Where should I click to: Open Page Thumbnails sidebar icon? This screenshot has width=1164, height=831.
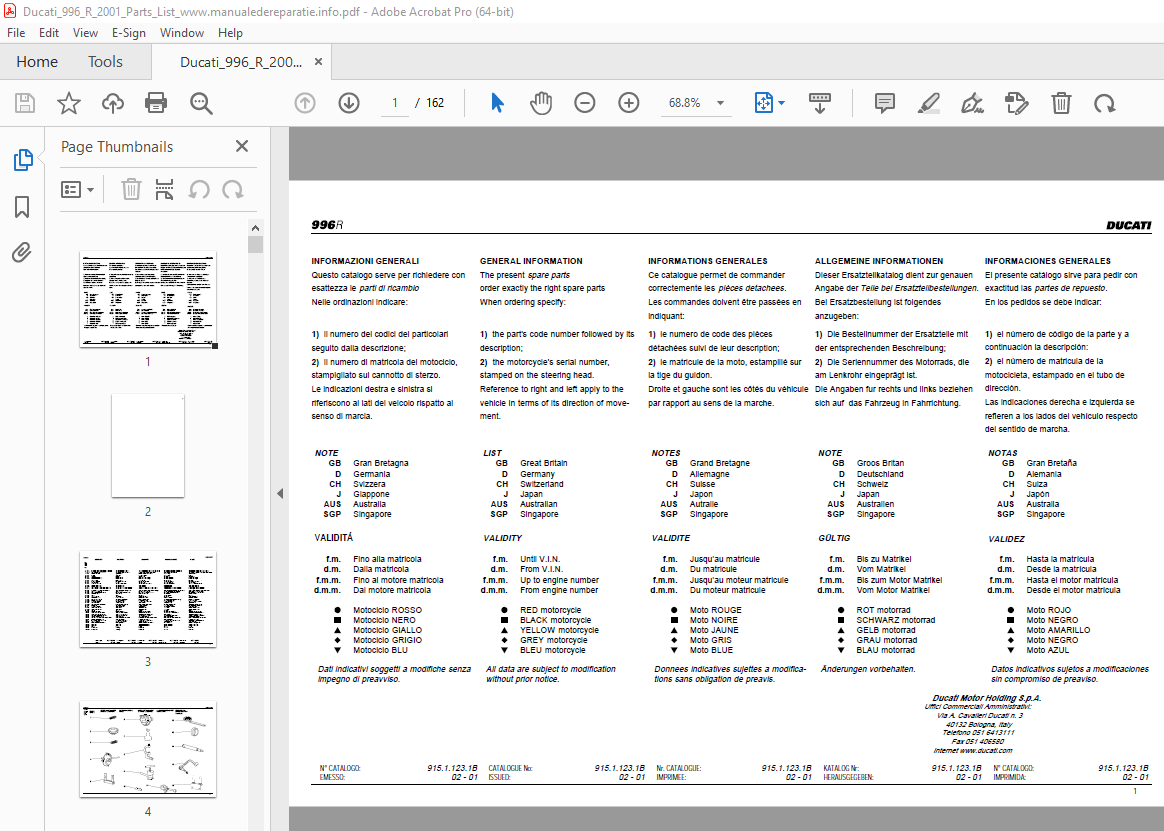22,160
